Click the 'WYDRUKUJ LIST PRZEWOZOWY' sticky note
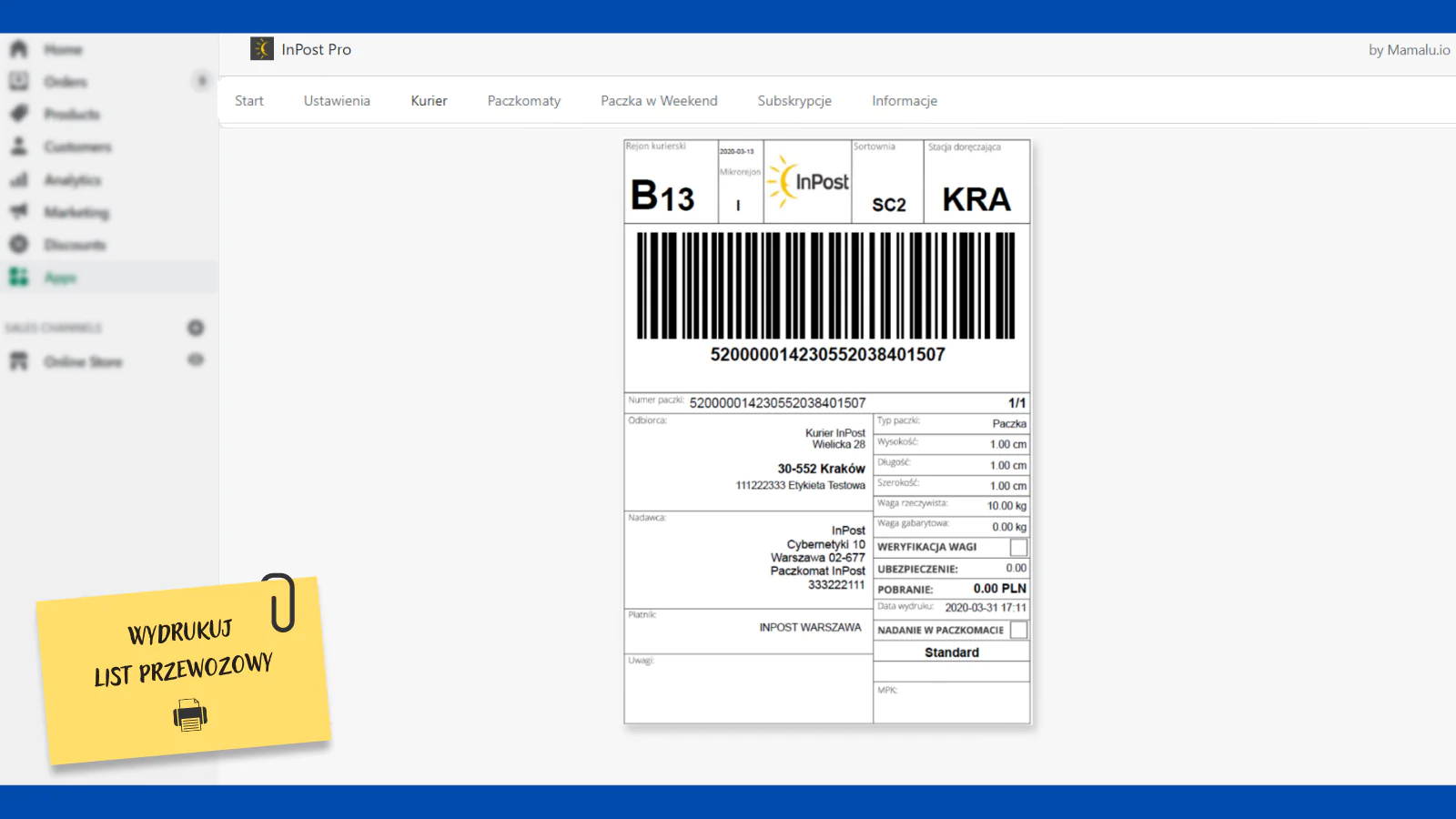 click(183, 670)
